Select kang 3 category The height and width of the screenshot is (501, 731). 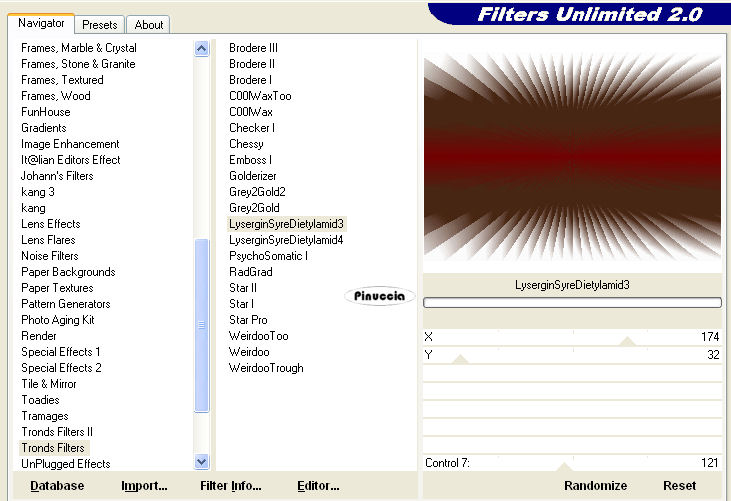pos(38,192)
